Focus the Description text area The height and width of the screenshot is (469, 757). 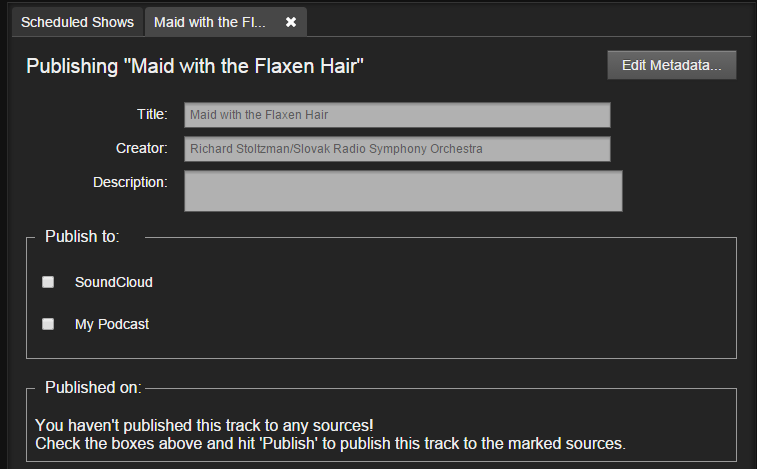click(x=403, y=191)
